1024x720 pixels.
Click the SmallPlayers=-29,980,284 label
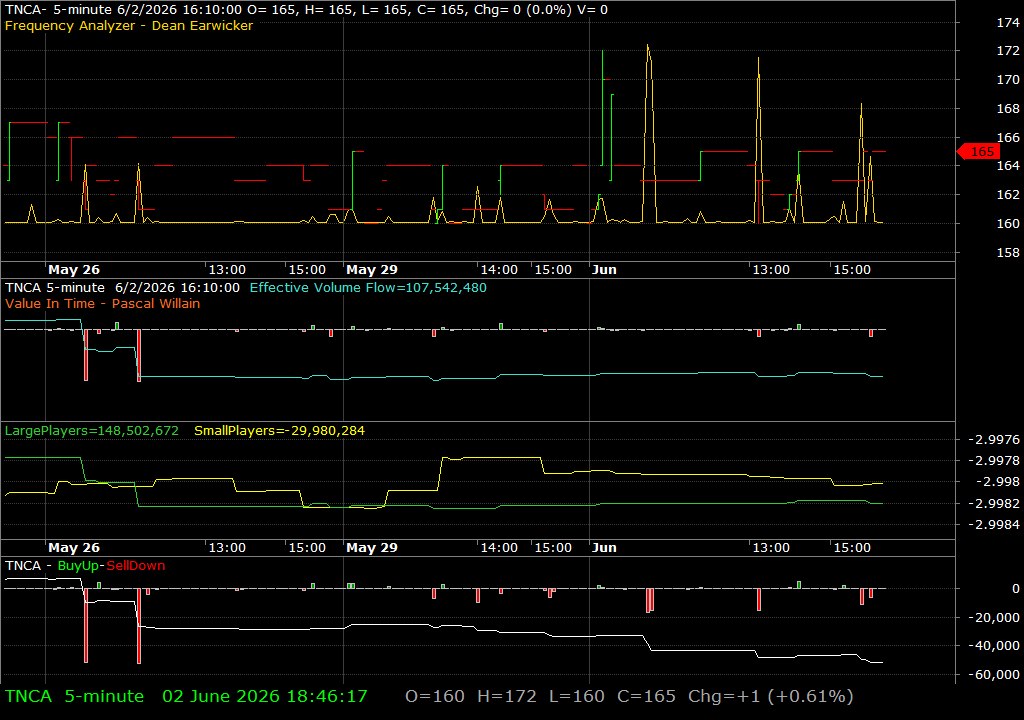[x=280, y=431]
